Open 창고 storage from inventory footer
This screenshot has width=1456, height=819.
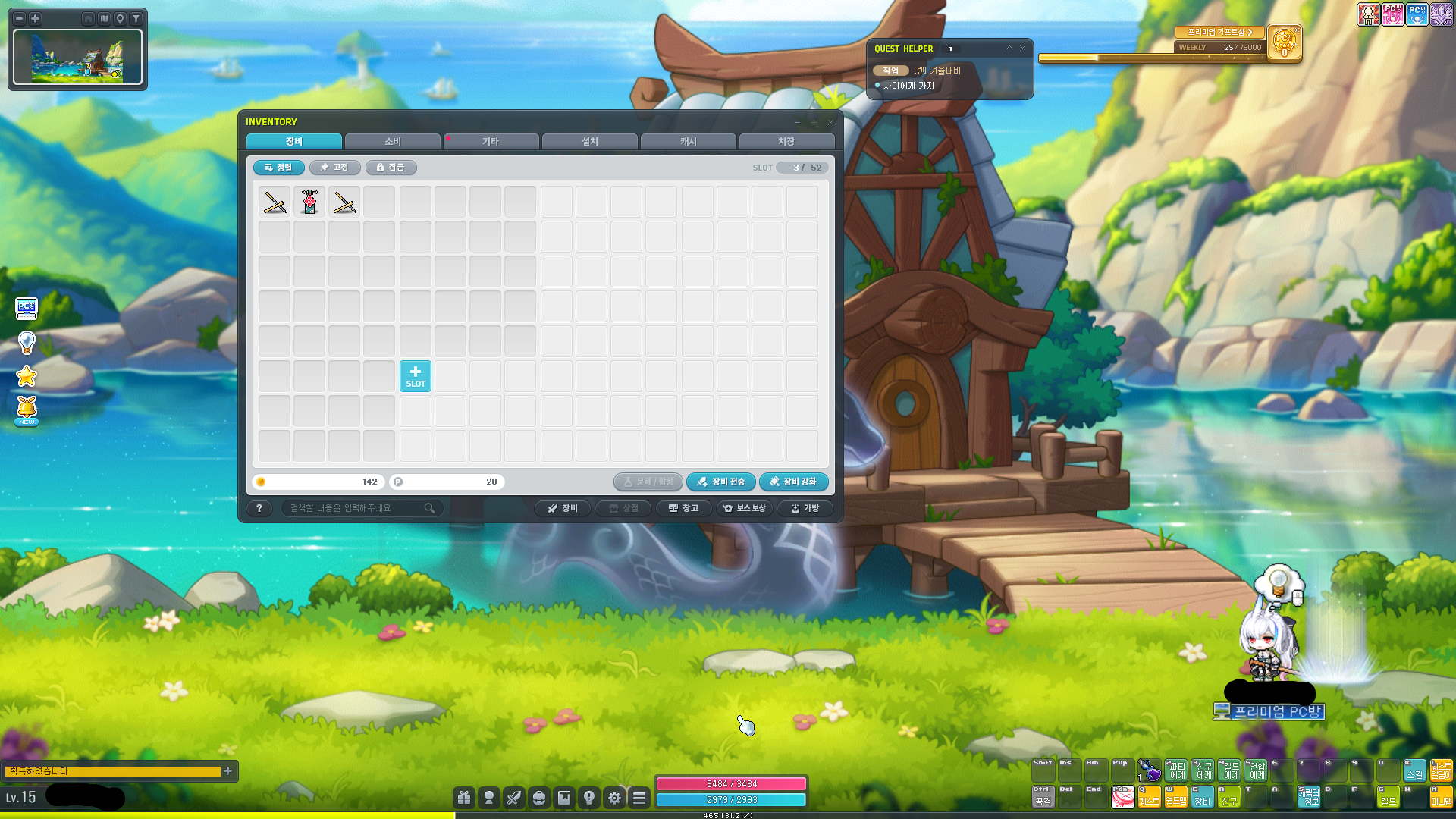pyautogui.click(x=684, y=508)
